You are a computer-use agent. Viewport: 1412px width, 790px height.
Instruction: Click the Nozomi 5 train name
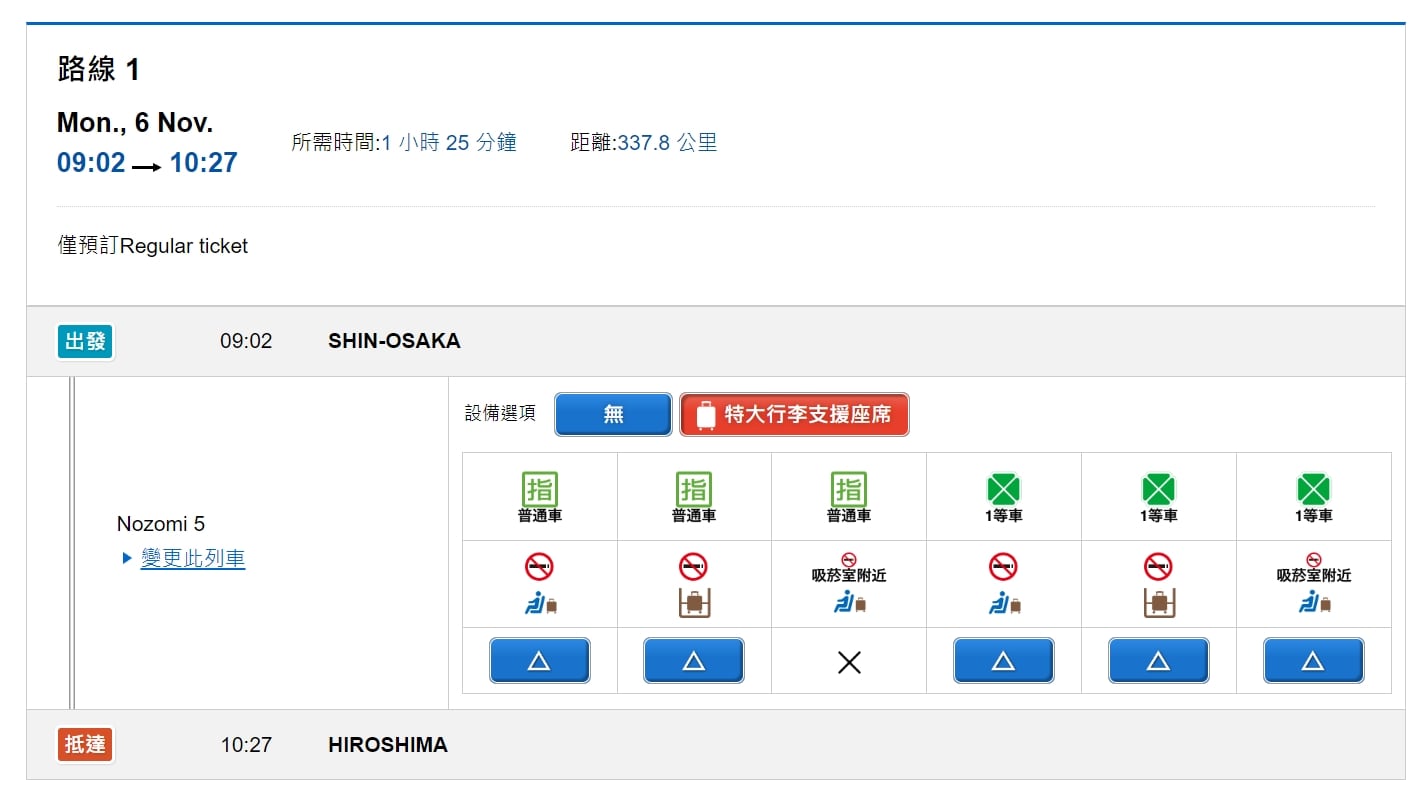coord(161,524)
